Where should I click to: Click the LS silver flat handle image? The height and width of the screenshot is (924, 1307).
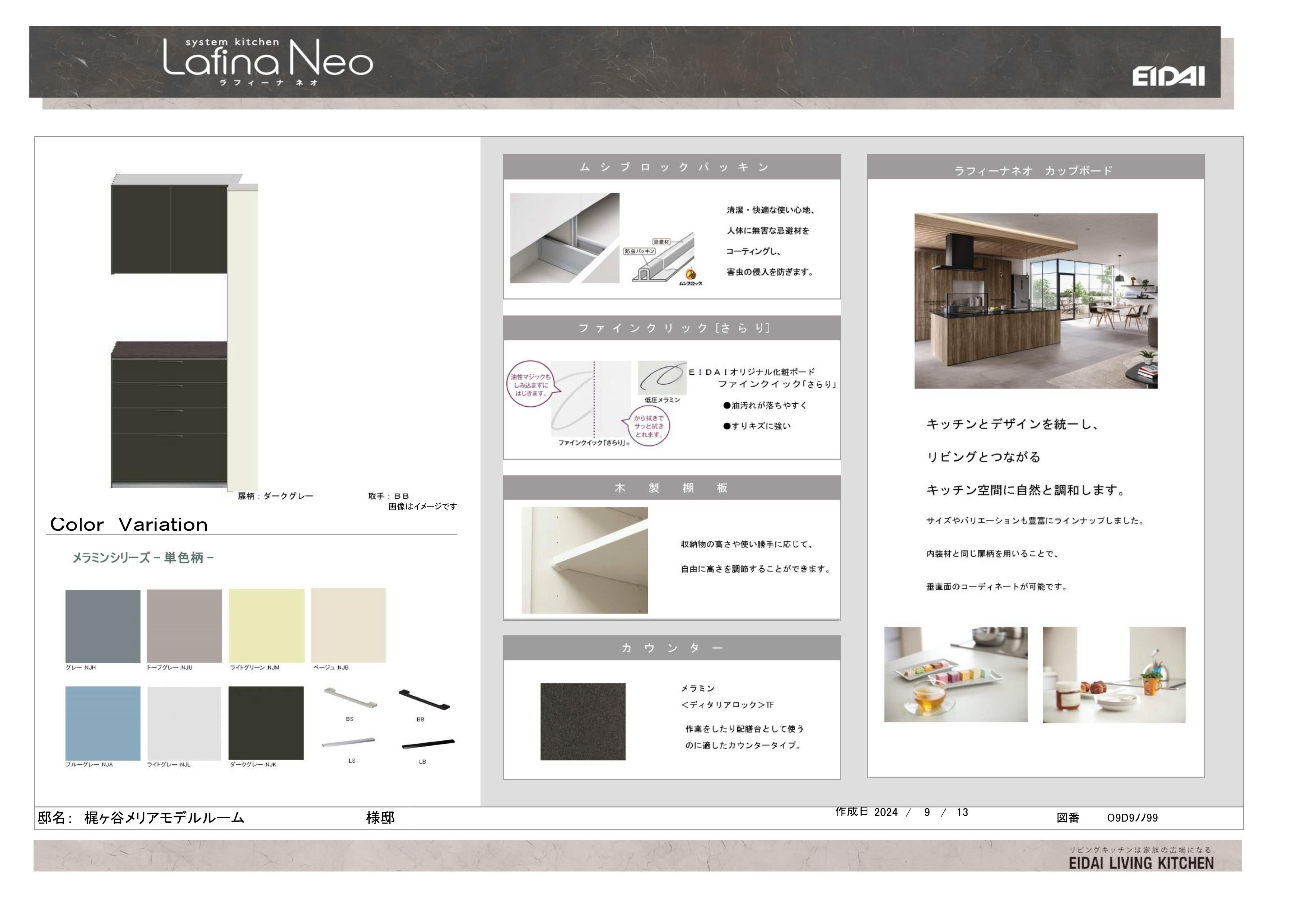coord(348,742)
